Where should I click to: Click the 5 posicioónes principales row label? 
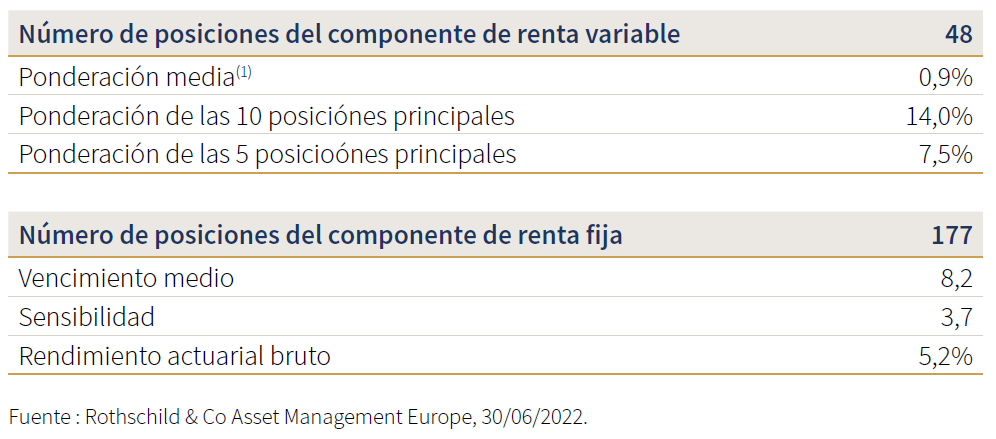[x=267, y=155]
